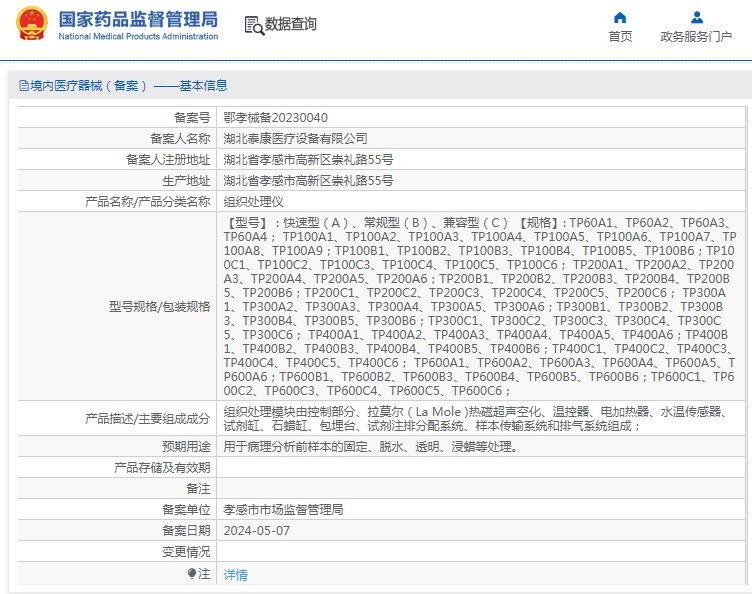Viewport: 752px width, 594px height.
Task: Open the 数据查询 search icon
Action: tap(254, 25)
